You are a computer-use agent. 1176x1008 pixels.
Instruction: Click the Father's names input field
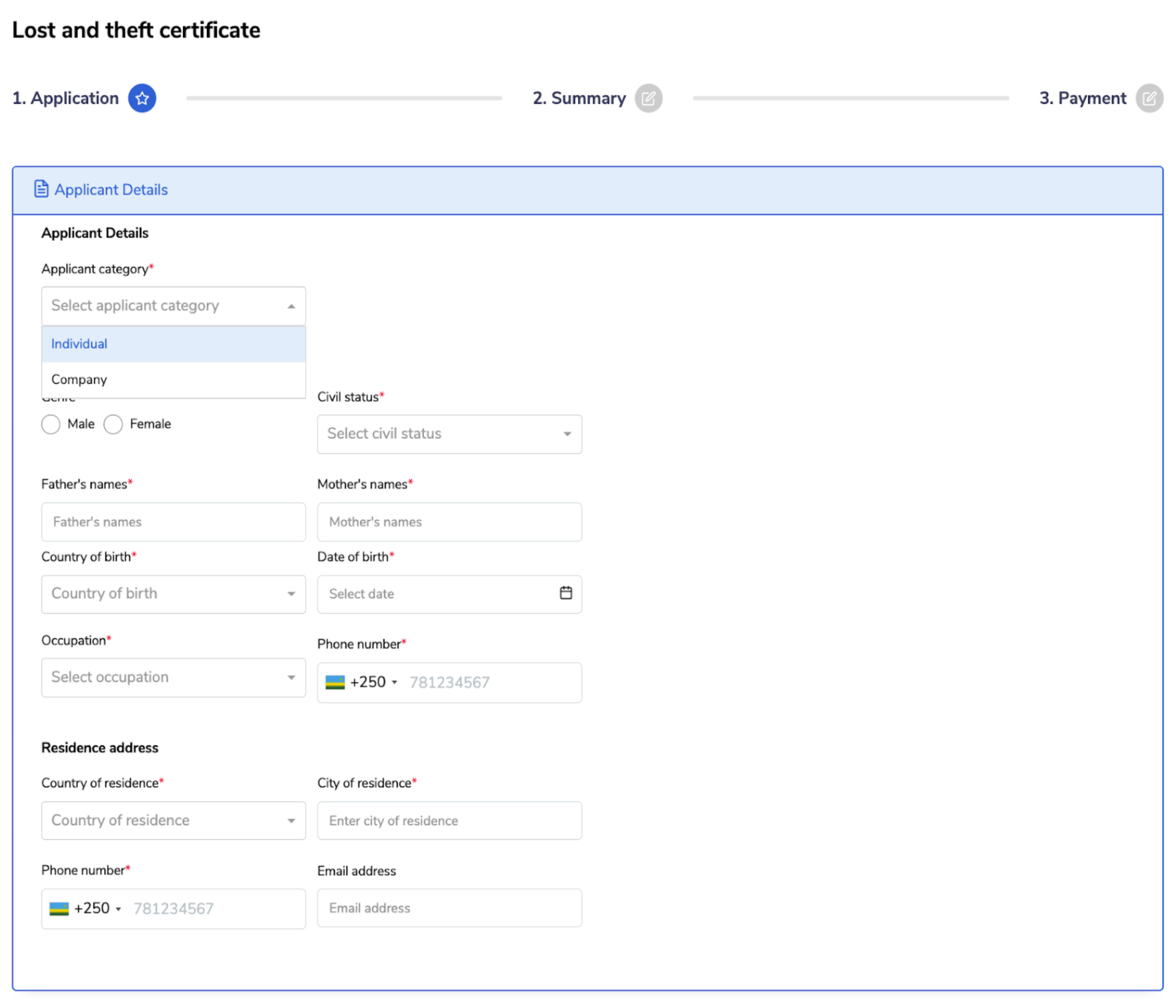coord(173,522)
